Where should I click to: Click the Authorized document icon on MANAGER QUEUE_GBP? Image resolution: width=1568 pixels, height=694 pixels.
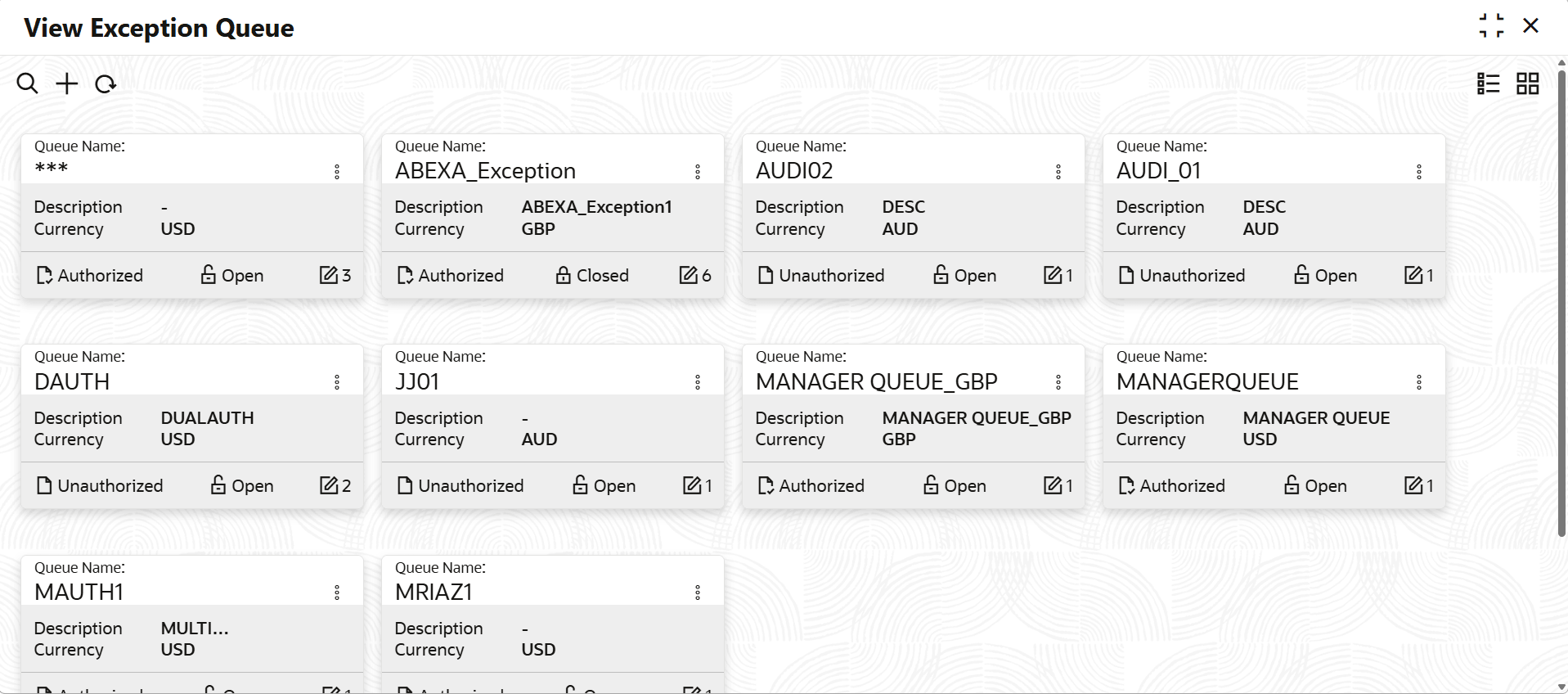click(x=766, y=485)
